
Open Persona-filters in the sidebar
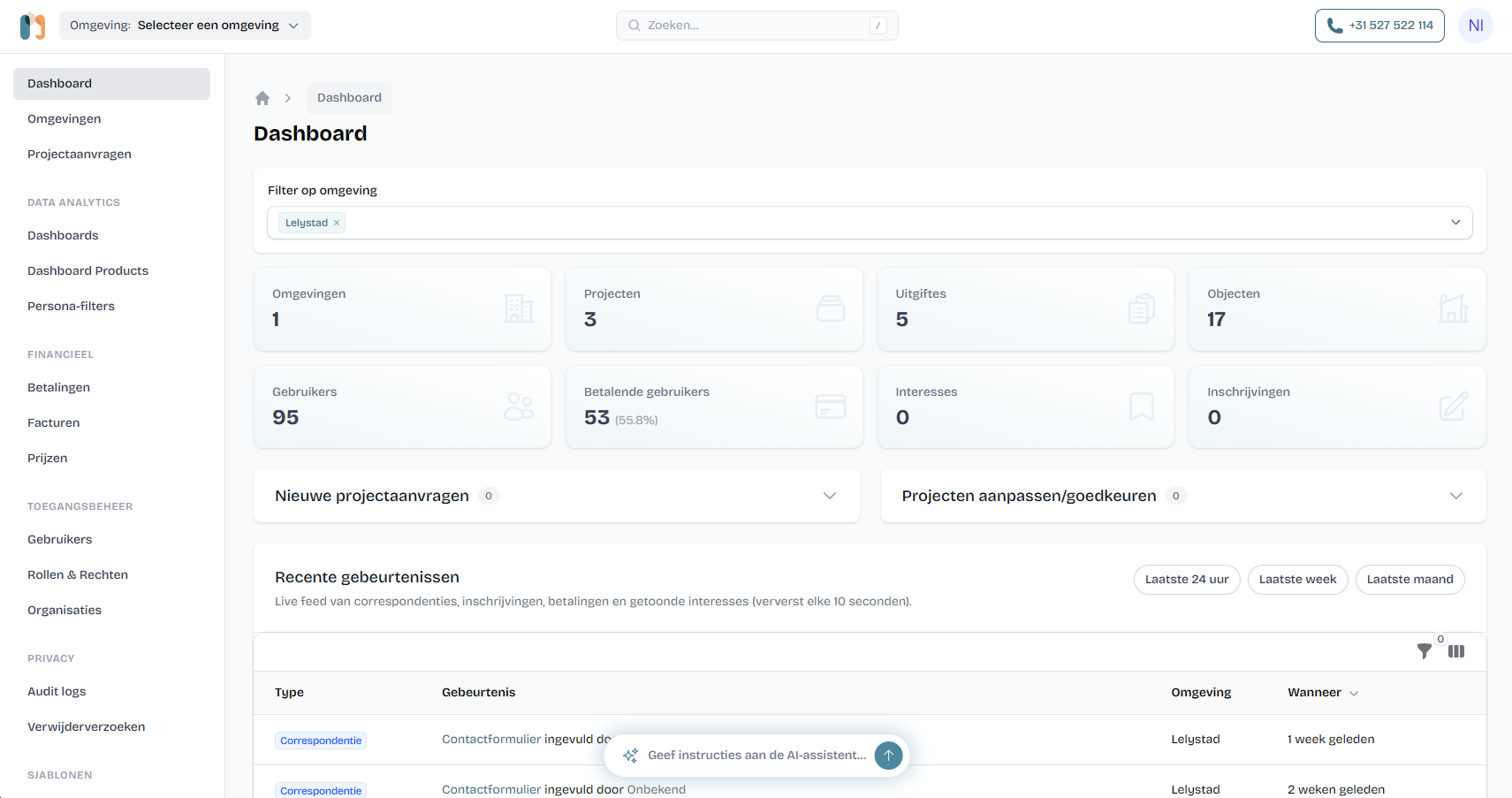(111, 307)
